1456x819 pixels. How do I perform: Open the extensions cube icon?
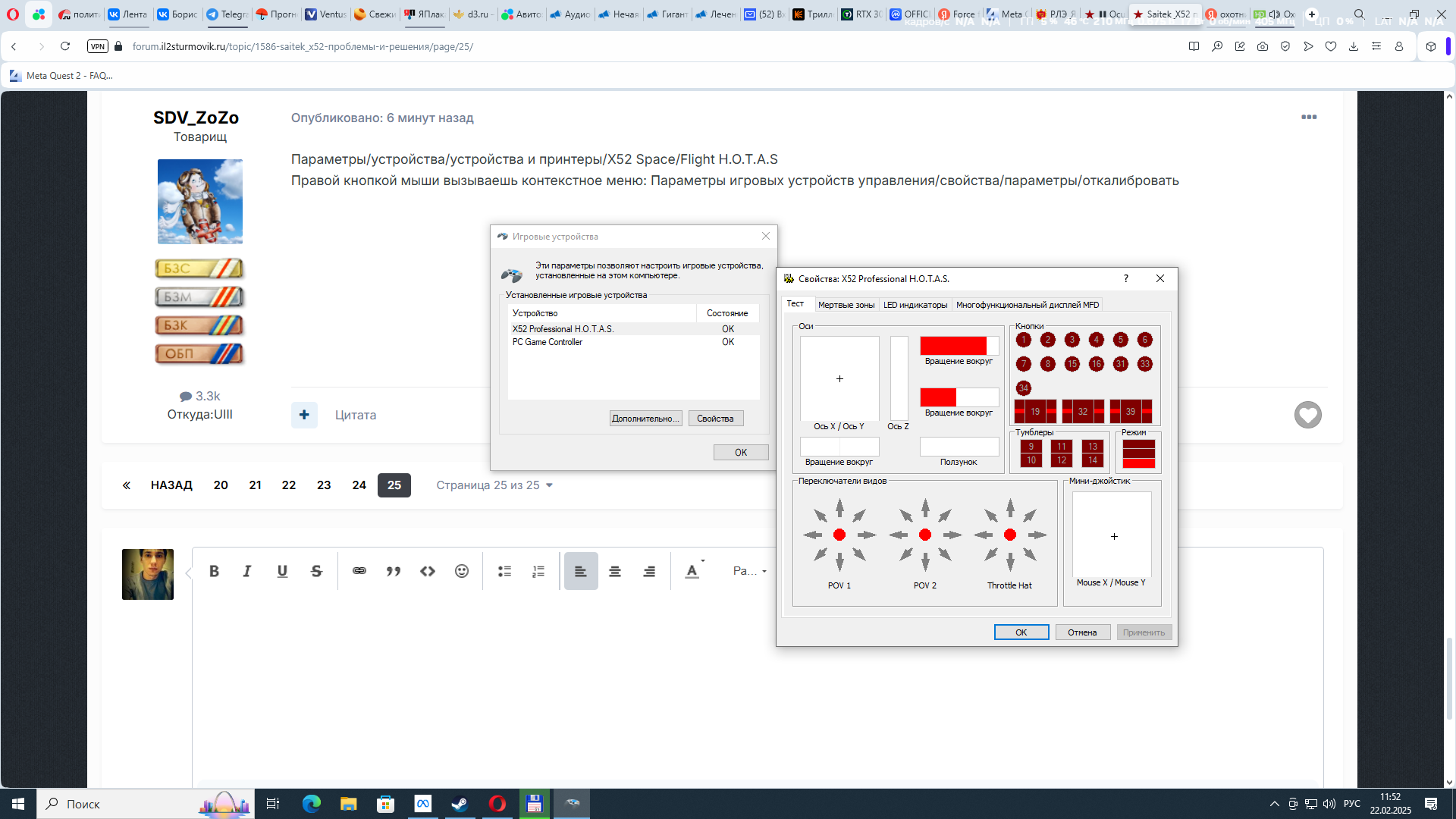(1431, 46)
